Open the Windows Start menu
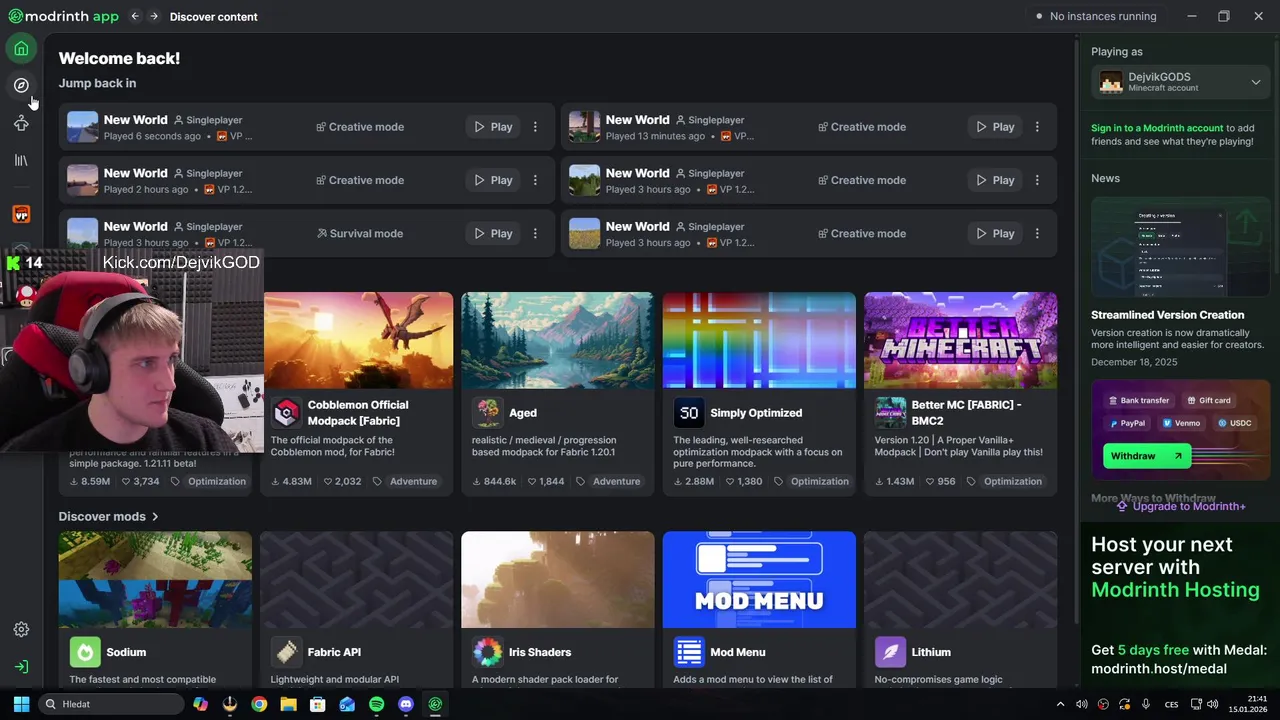1280x720 pixels. [21, 704]
